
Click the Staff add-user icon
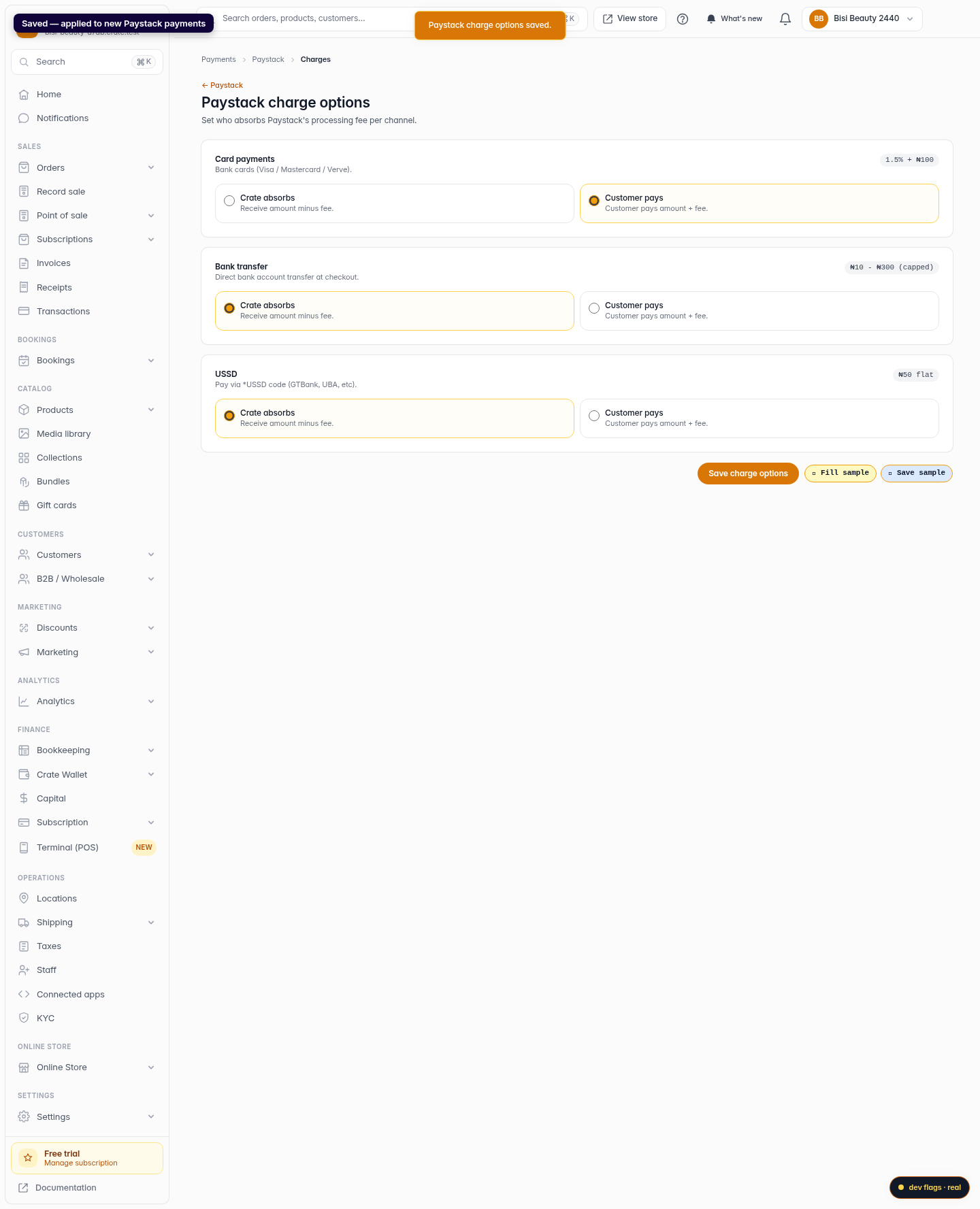(24, 970)
